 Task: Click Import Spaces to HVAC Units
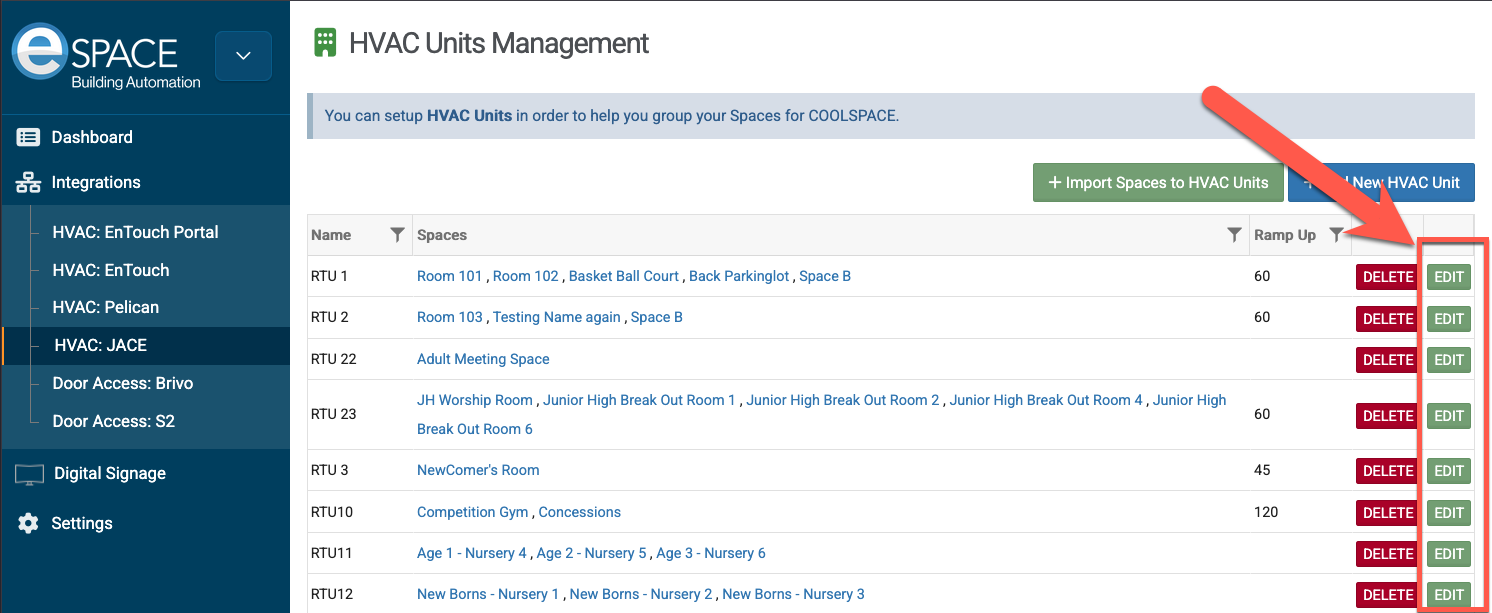(1157, 182)
